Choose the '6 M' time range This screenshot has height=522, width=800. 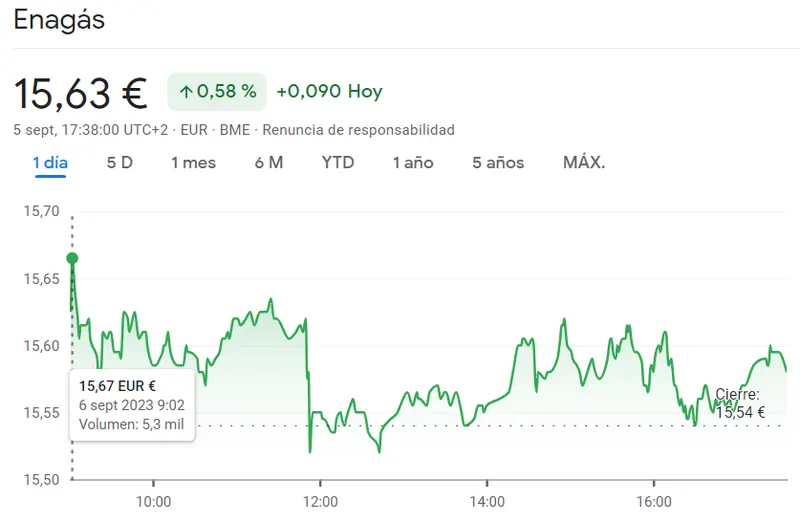click(x=269, y=163)
